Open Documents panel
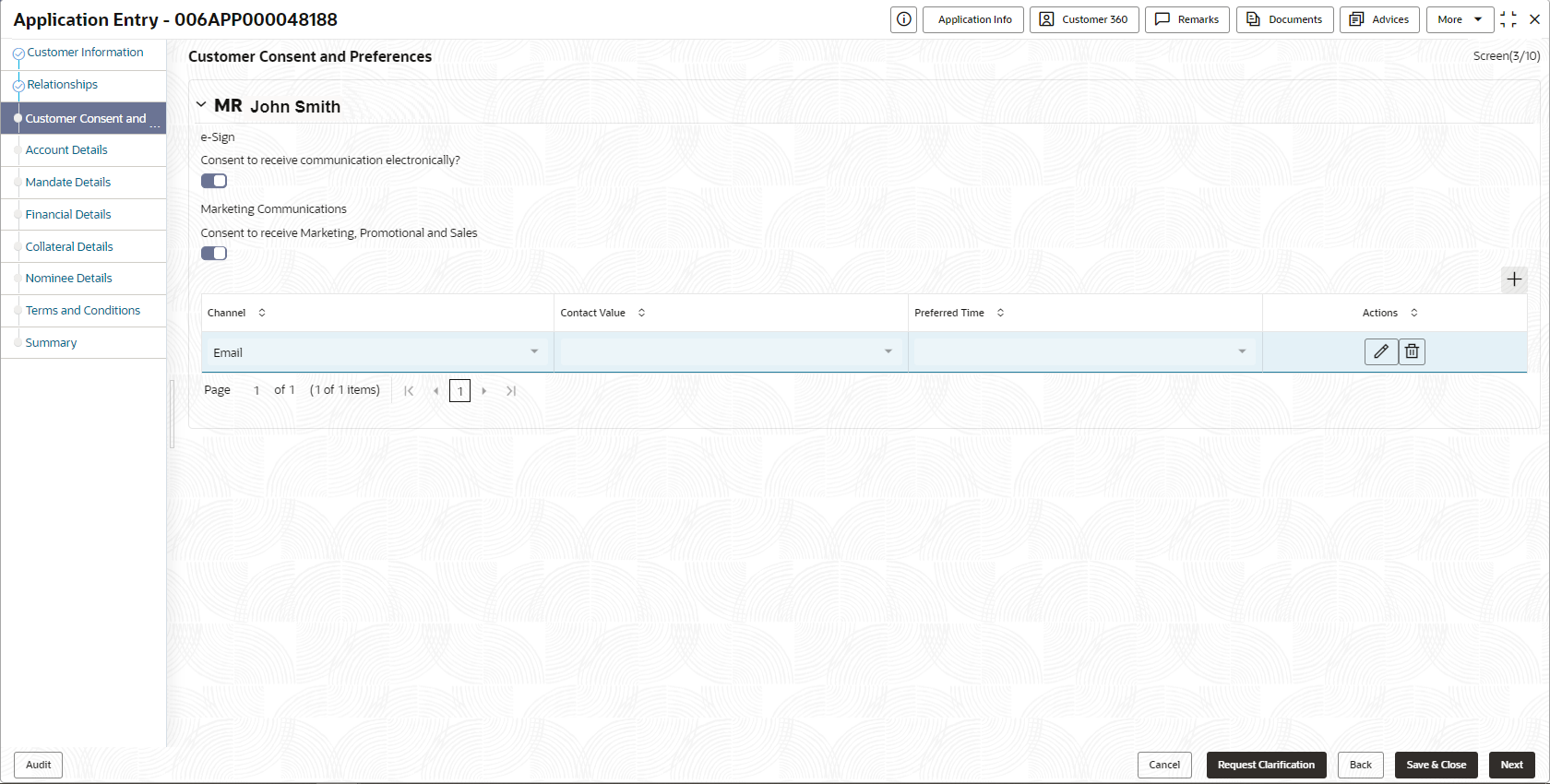This screenshot has height=784, width=1550. pyautogui.click(x=1285, y=19)
